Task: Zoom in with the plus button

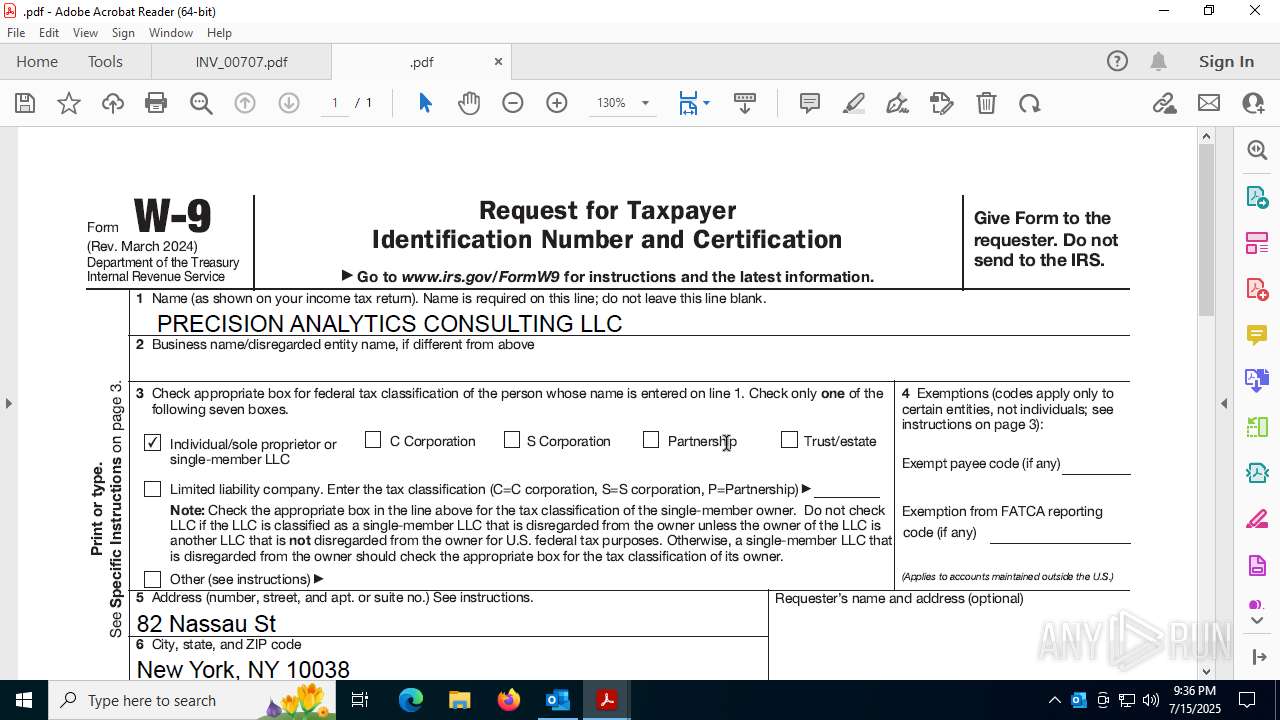Action: click(x=557, y=103)
